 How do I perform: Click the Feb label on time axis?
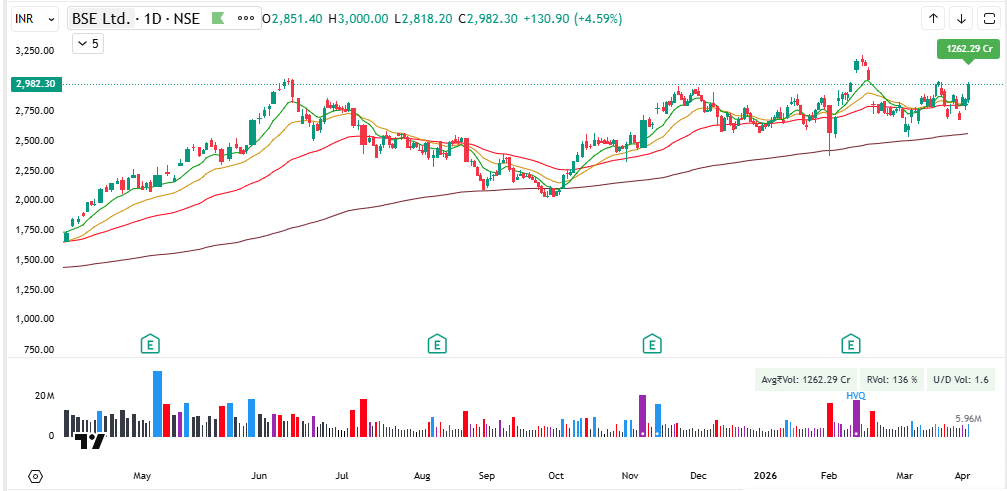coord(830,476)
